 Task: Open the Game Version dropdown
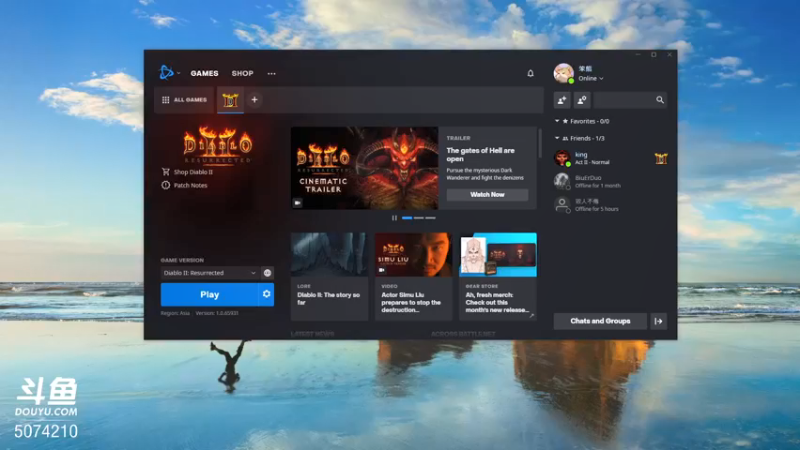[x=210, y=273]
